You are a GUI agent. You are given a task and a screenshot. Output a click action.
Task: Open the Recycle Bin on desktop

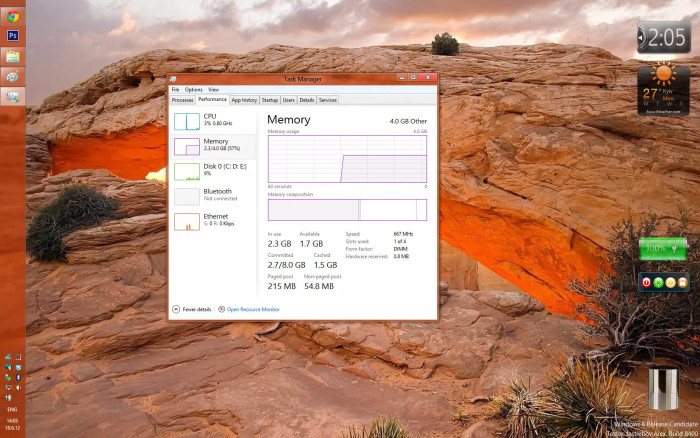[x=663, y=389]
